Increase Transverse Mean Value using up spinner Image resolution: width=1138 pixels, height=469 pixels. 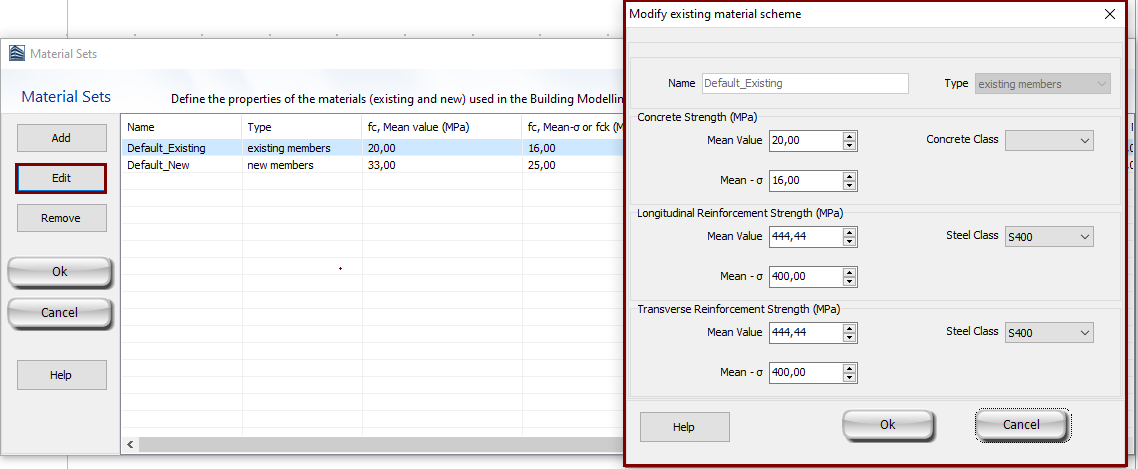[x=850, y=328]
